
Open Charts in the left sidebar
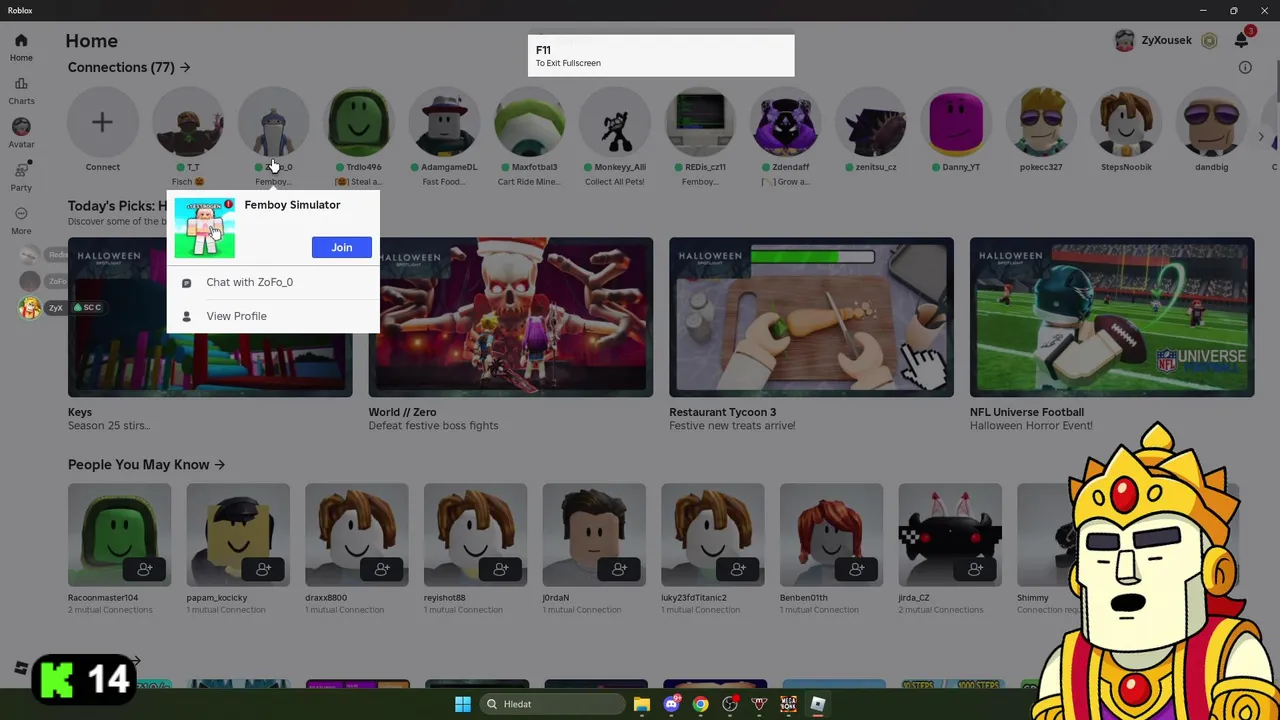[21, 91]
